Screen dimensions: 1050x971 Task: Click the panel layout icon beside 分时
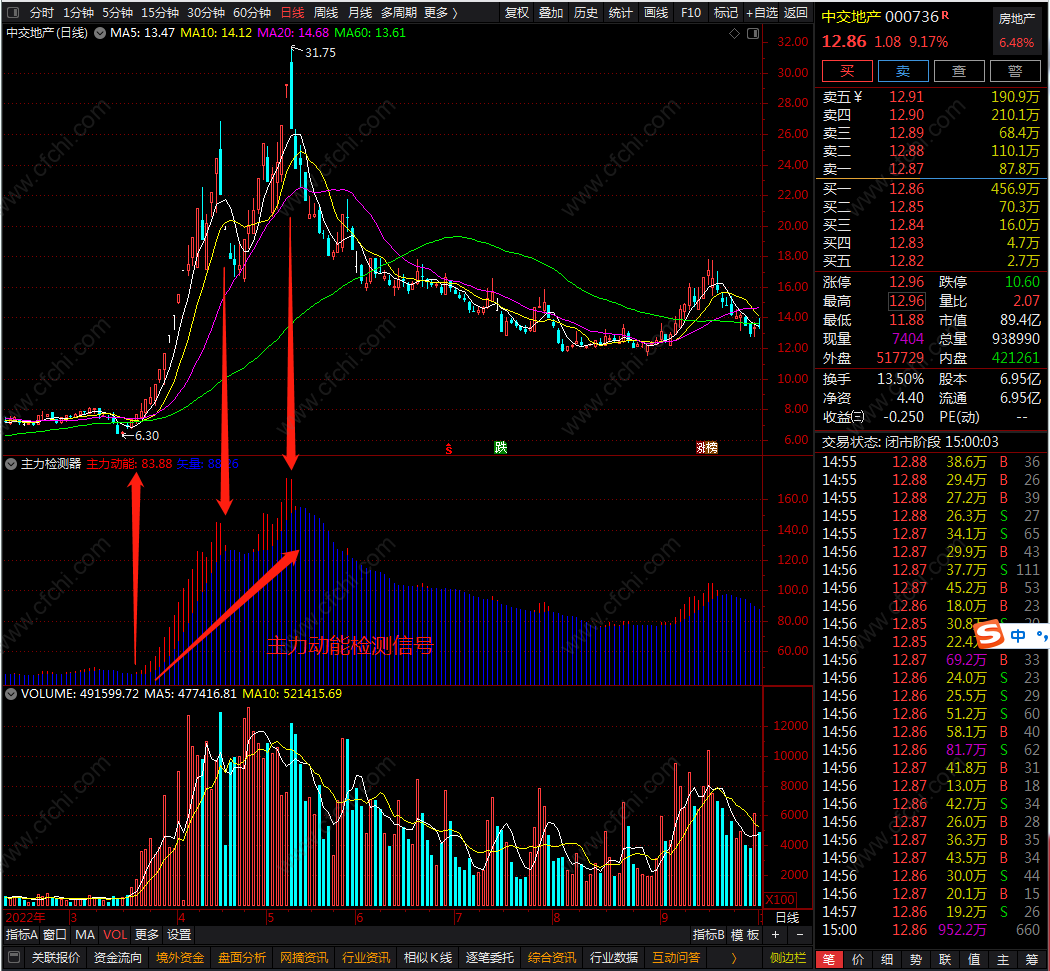pyautogui.click(x=13, y=12)
